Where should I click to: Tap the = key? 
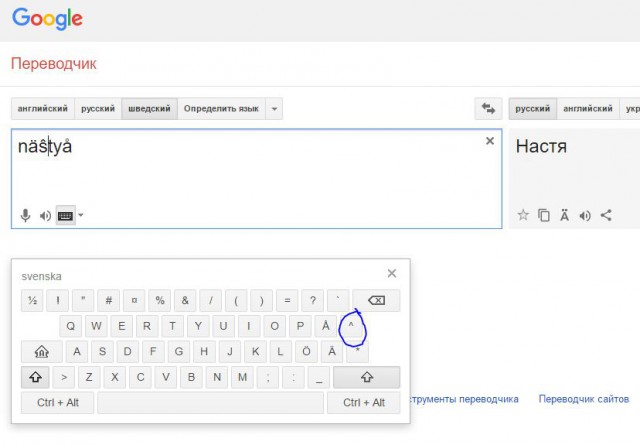click(287, 300)
